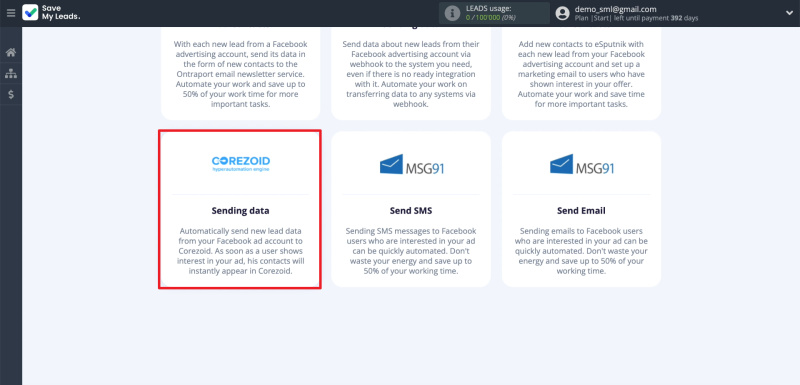Click the LEADS usage label text
The width and height of the screenshot is (800, 385).
489,9
